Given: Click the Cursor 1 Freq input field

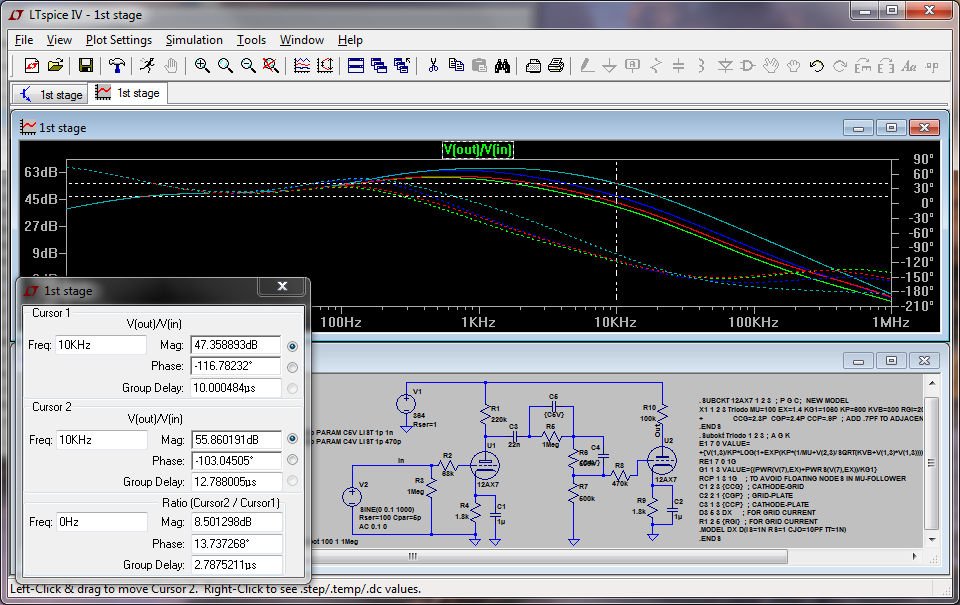Looking at the screenshot, I should coord(101,345).
